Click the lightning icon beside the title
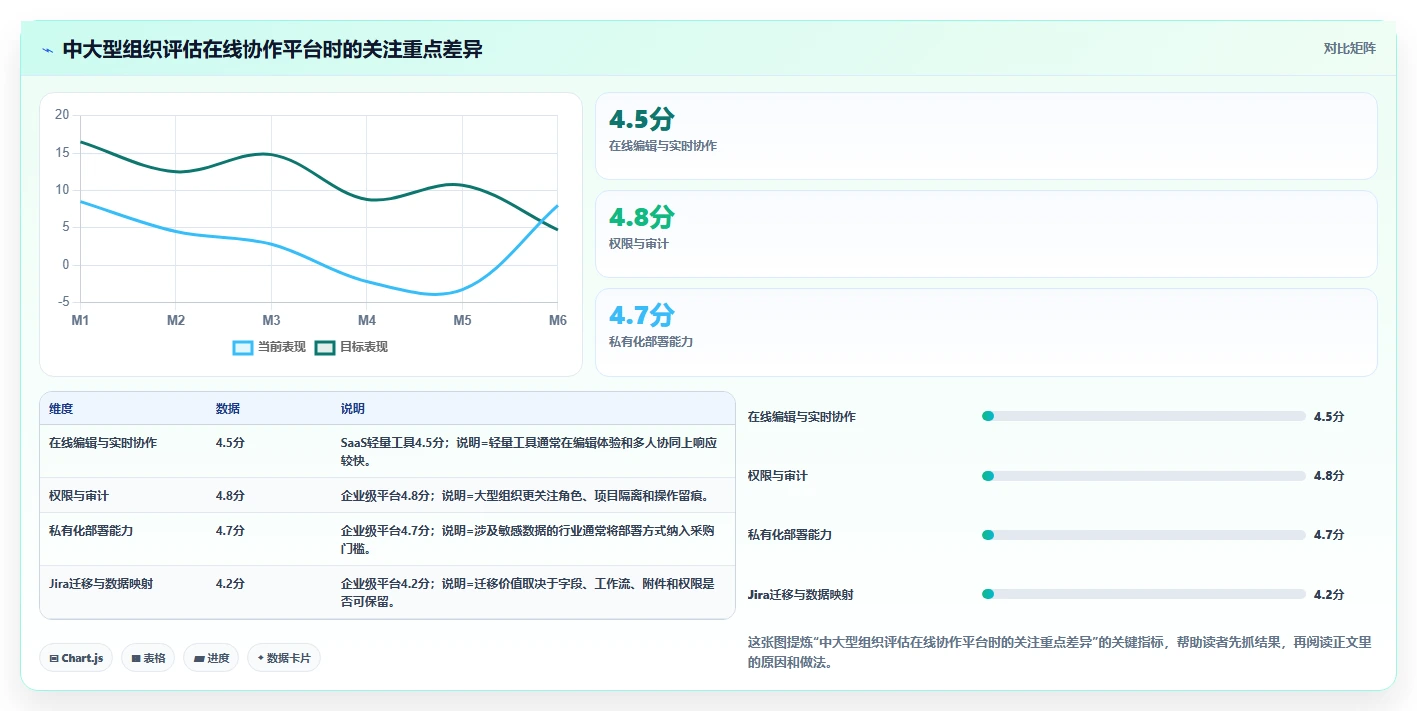This screenshot has height=711, width=1417. coord(47,50)
